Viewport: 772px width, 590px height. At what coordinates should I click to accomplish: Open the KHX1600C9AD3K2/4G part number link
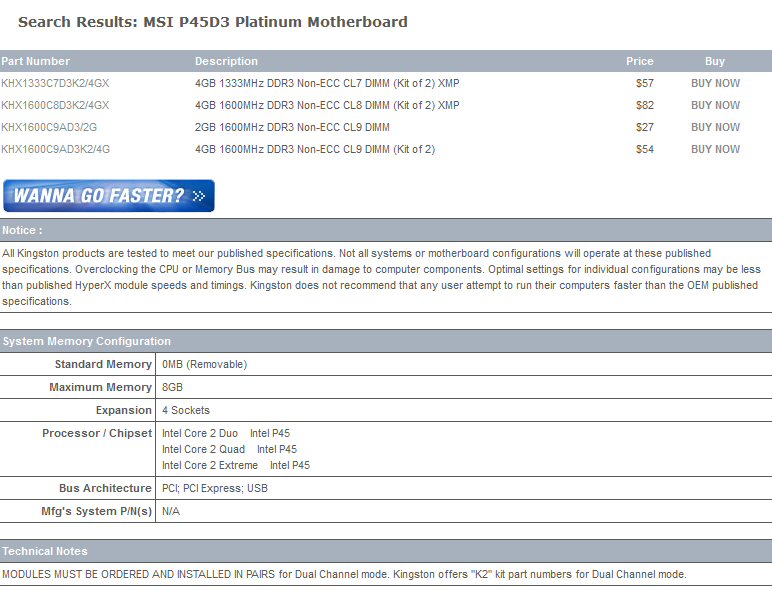55,149
